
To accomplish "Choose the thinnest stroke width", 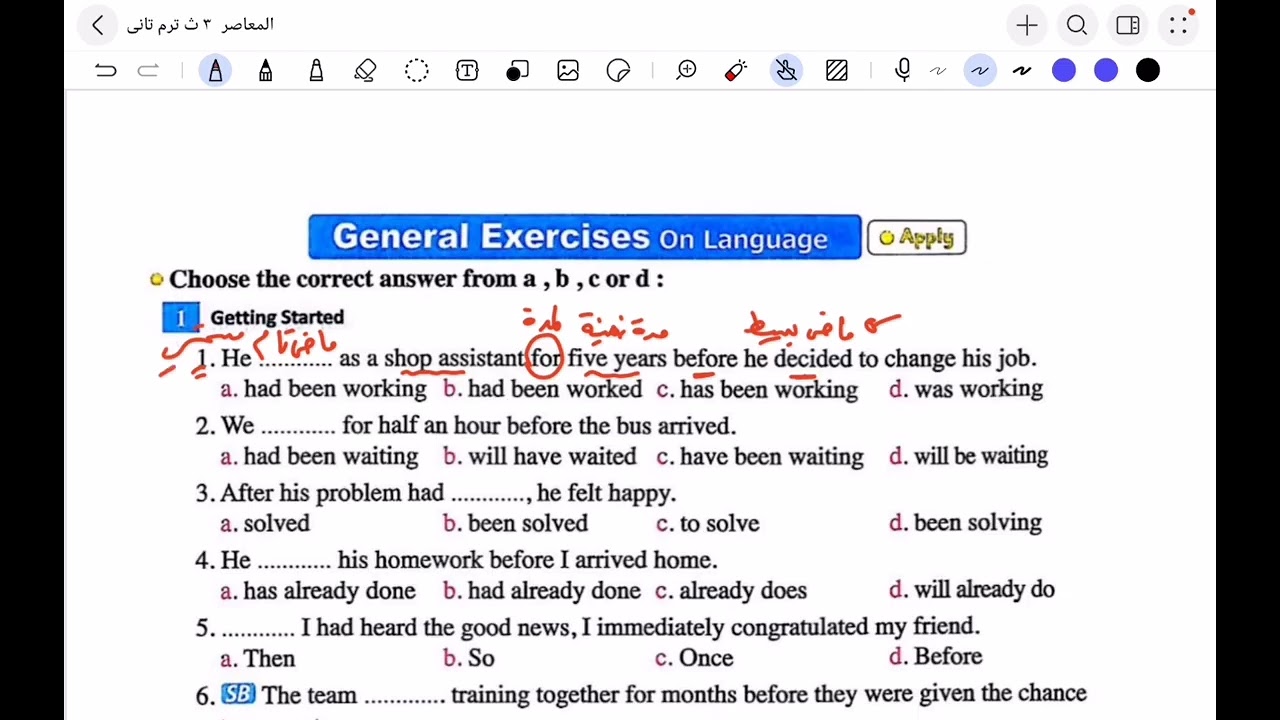I will point(938,70).
